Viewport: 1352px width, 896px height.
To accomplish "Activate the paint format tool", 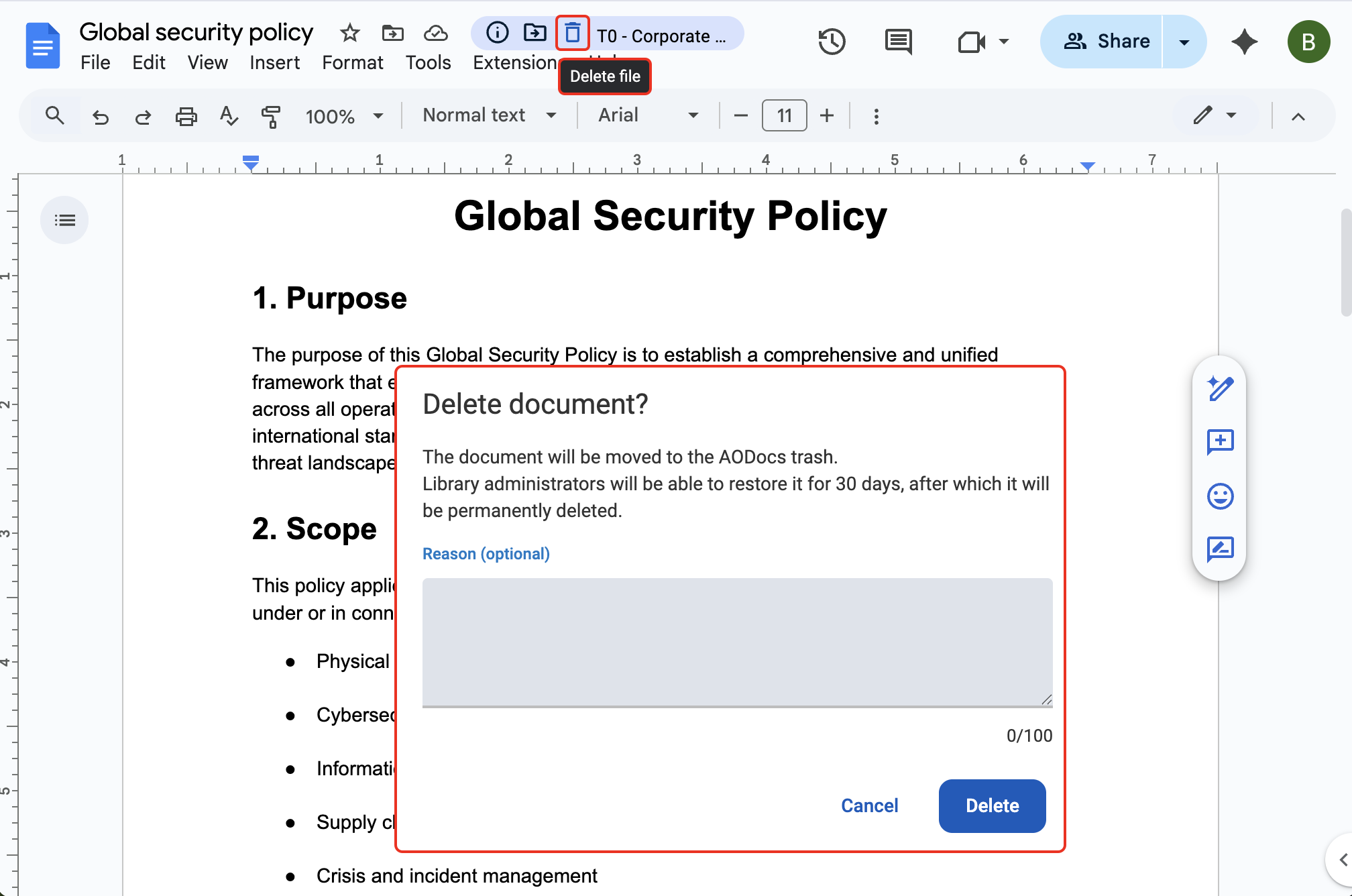I will pos(271,116).
